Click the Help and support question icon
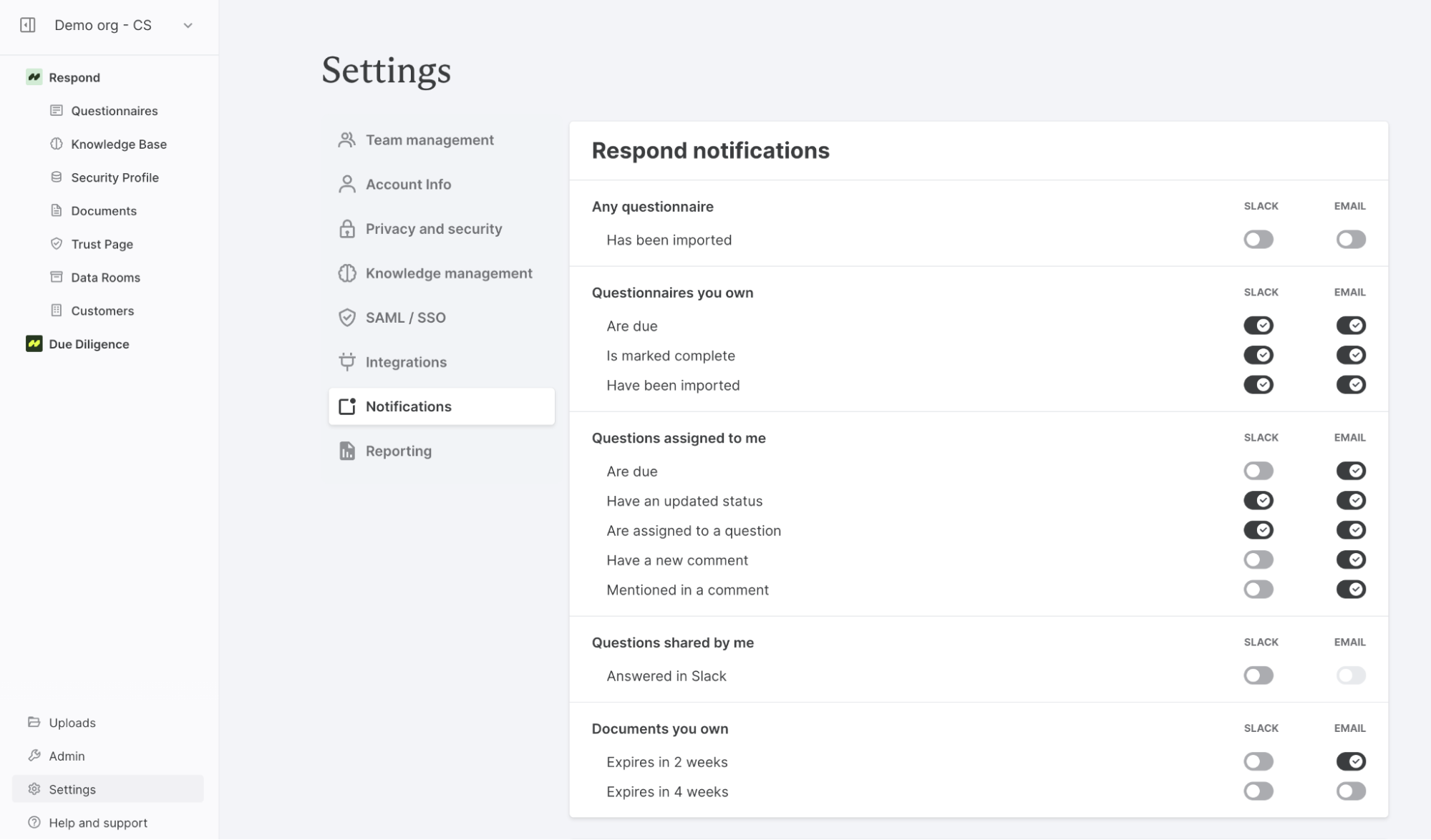 34,822
